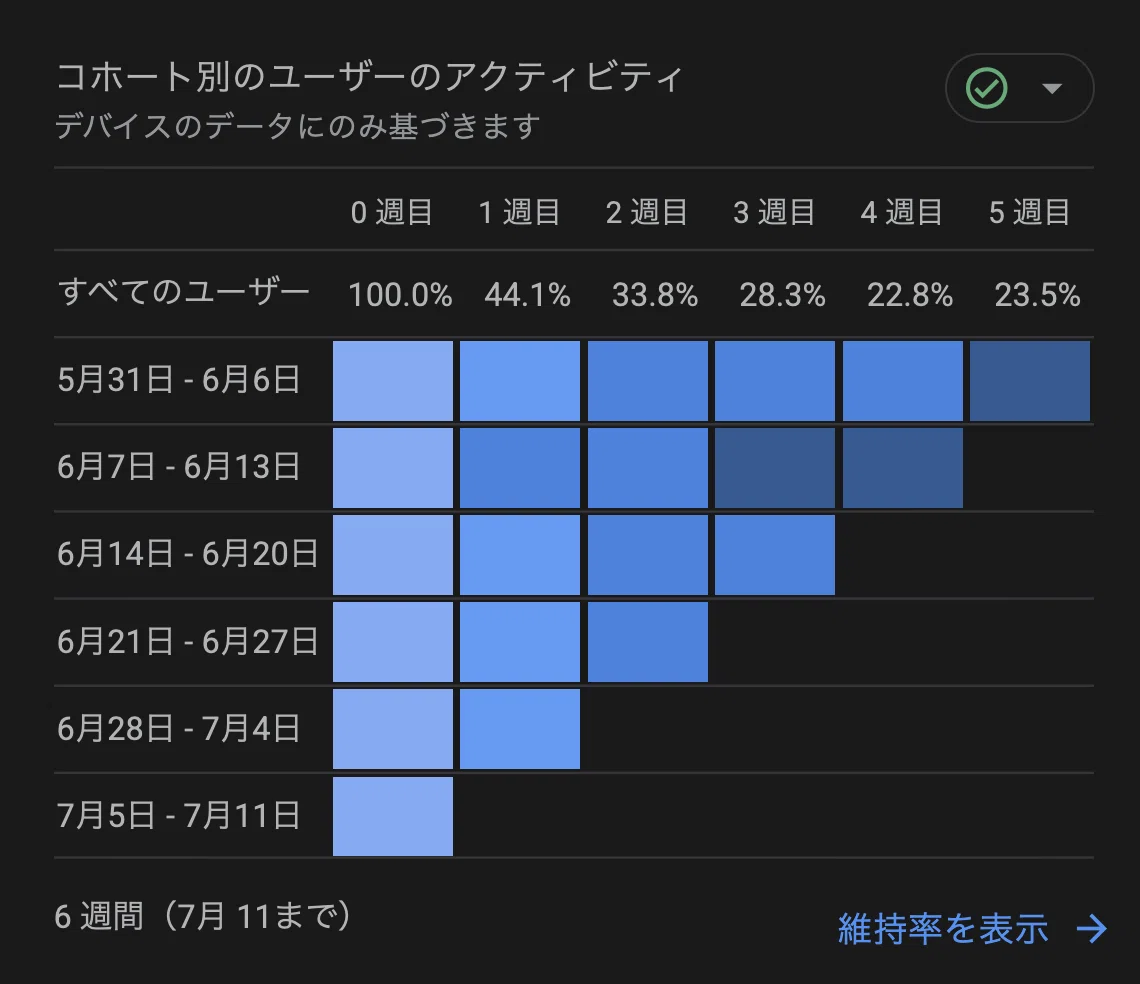This screenshot has width=1140, height=984.
Task: Click week 5 cell for 5月31日 cohort
Action: point(1030,381)
